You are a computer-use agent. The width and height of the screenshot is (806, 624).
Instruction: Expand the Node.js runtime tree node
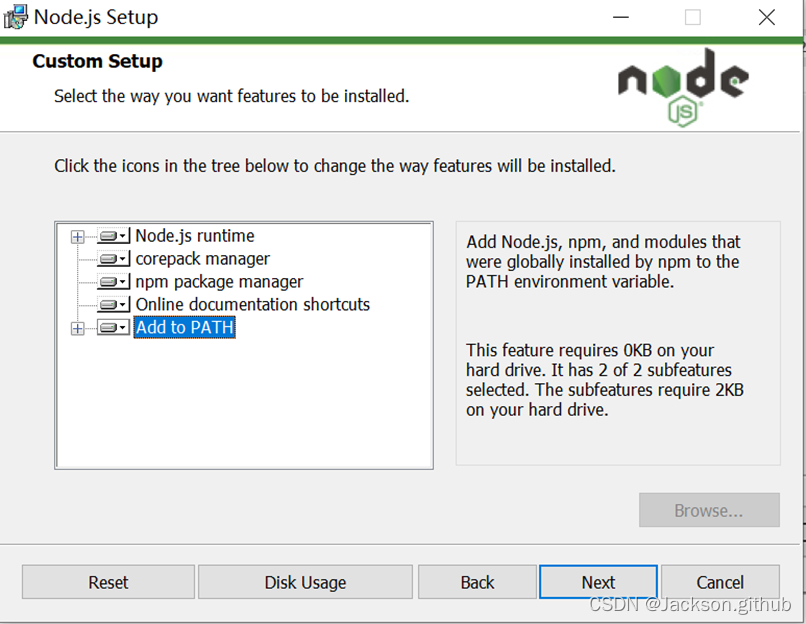click(x=78, y=237)
